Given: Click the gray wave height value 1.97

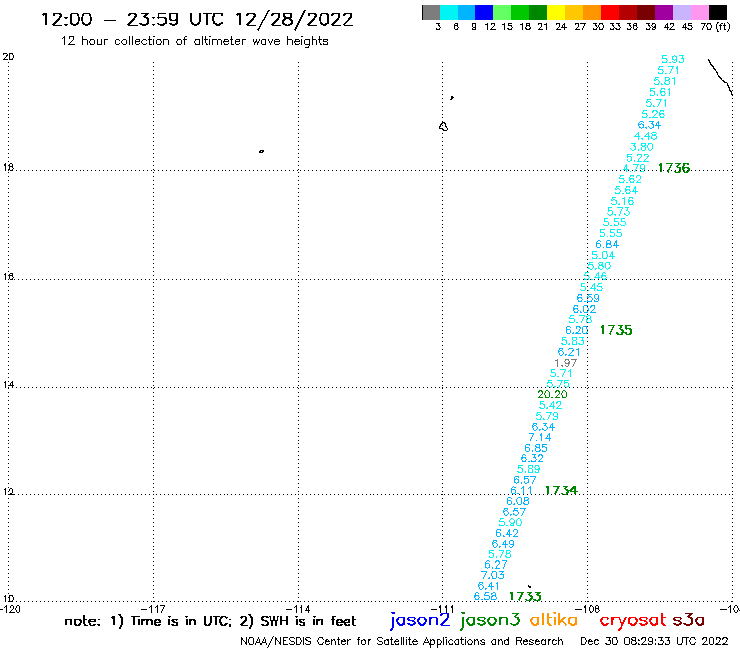Looking at the screenshot, I should pyautogui.click(x=565, y=363).
